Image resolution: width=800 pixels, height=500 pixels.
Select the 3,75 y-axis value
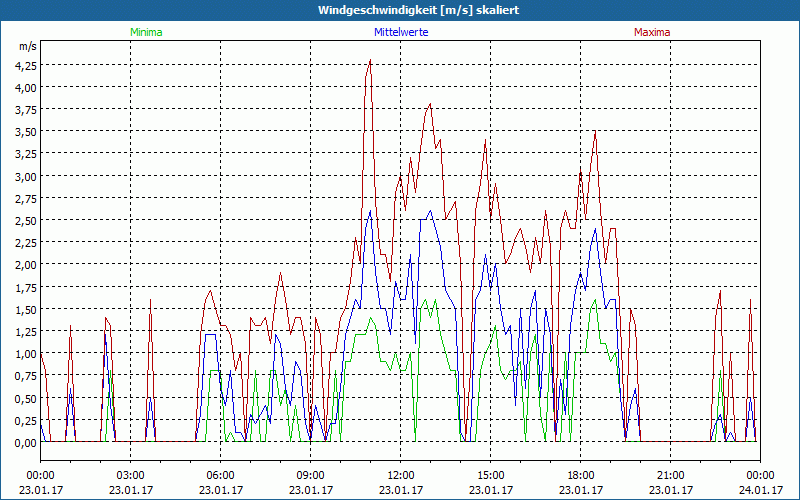click(26, 110)
